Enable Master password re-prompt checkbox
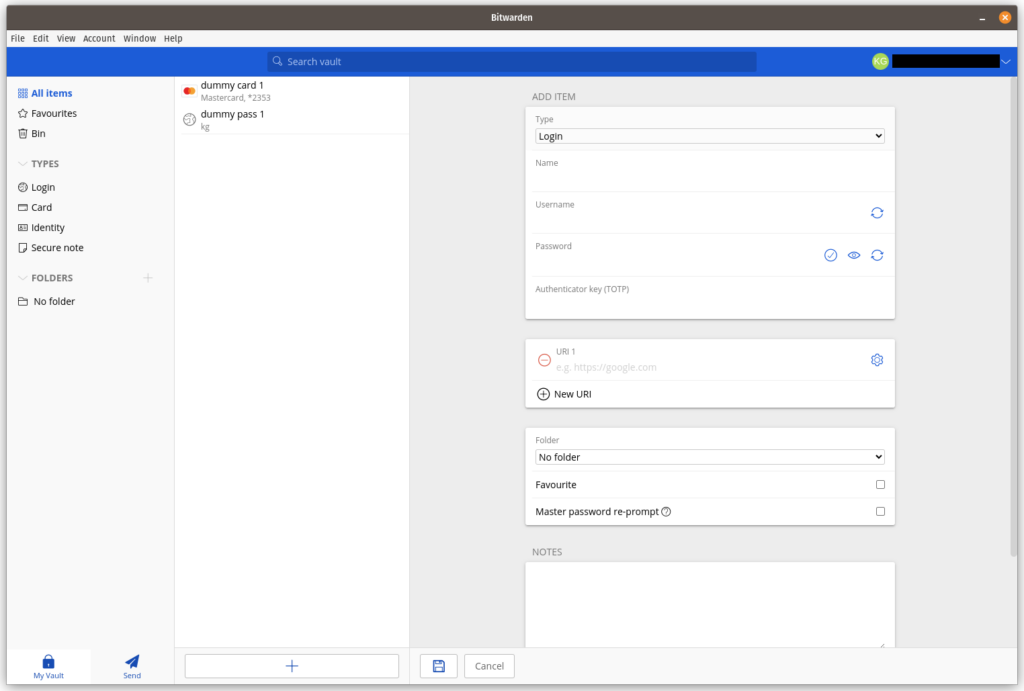Image resolution: width=1024 pixels, height=691 pixels. 880,511
